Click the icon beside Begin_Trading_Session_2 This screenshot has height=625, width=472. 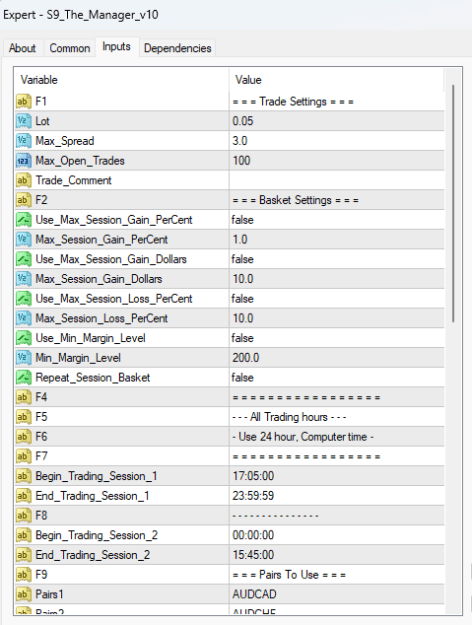pos(24,535)
